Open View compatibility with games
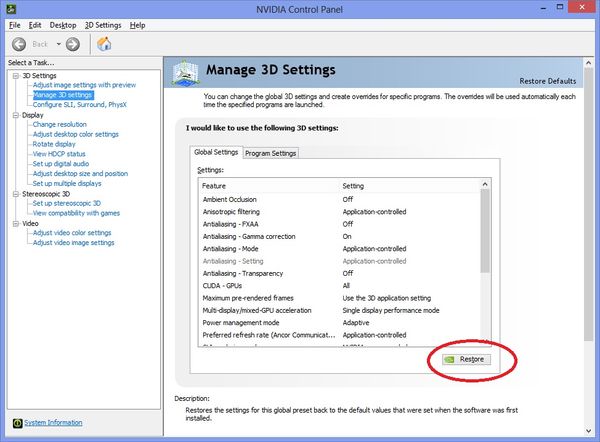The image size is (600, 442). [x=76, y=213]
